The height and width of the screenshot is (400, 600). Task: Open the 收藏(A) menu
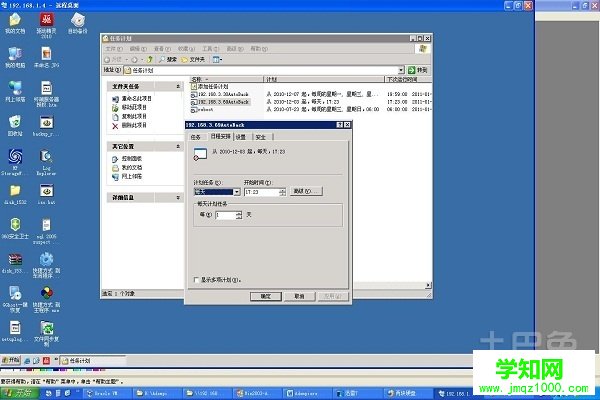[186, 49]
